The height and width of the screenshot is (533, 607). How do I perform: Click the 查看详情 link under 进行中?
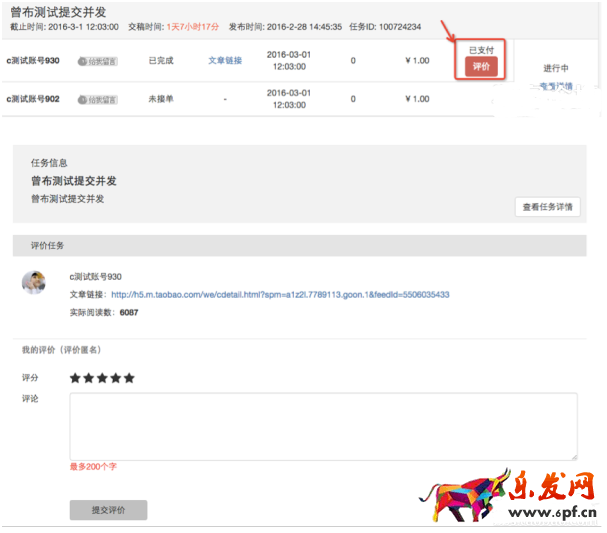[x=556, y=87]
